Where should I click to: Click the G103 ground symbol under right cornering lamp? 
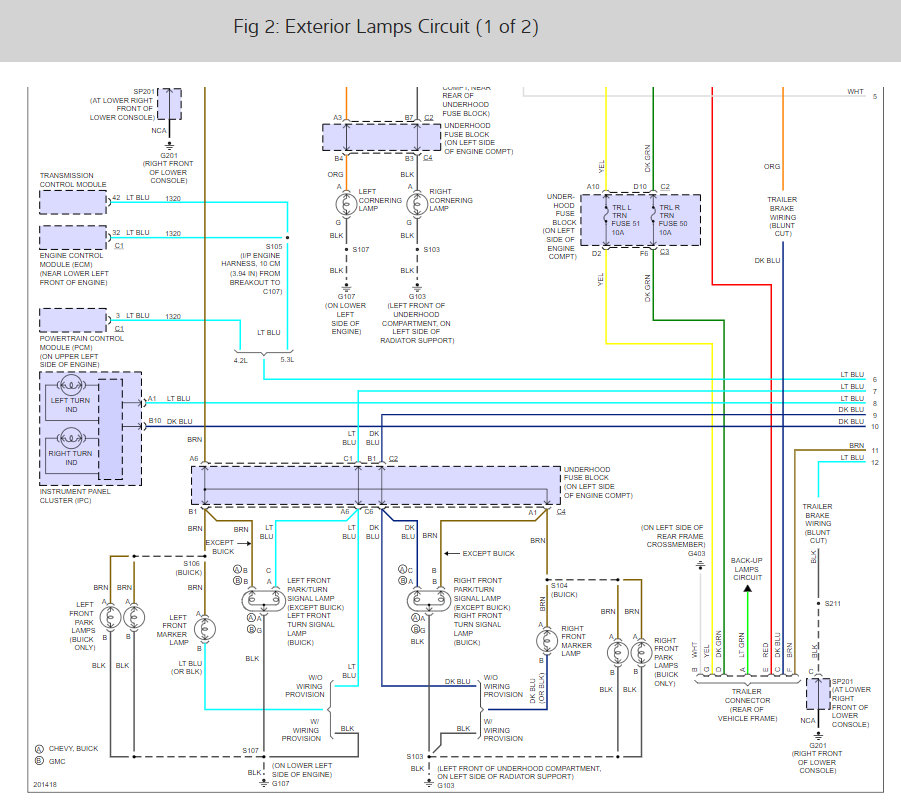point(417,287)
